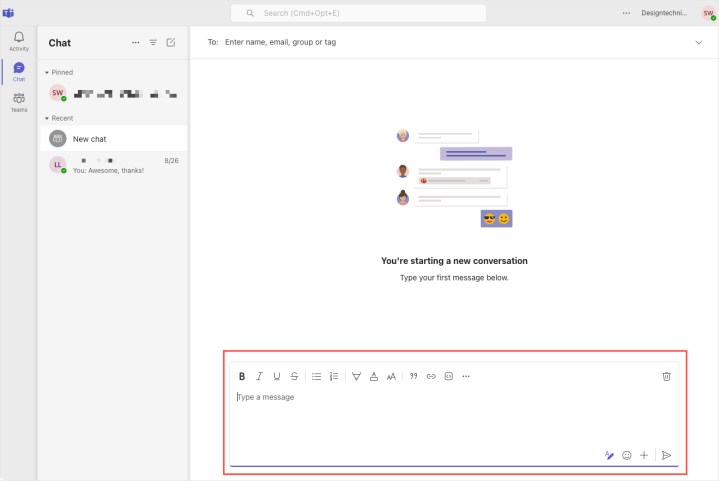Insert a code snippet

tap(448, 376)
